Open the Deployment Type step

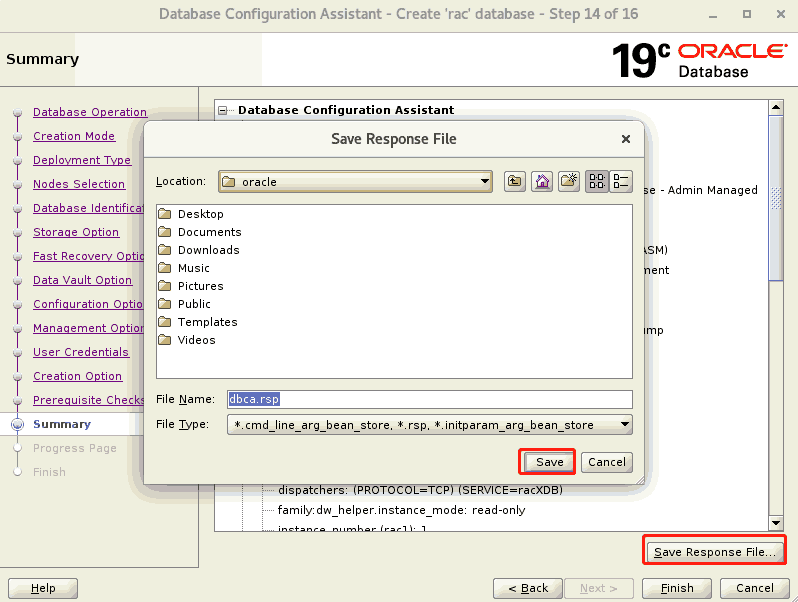pos(81,160)
